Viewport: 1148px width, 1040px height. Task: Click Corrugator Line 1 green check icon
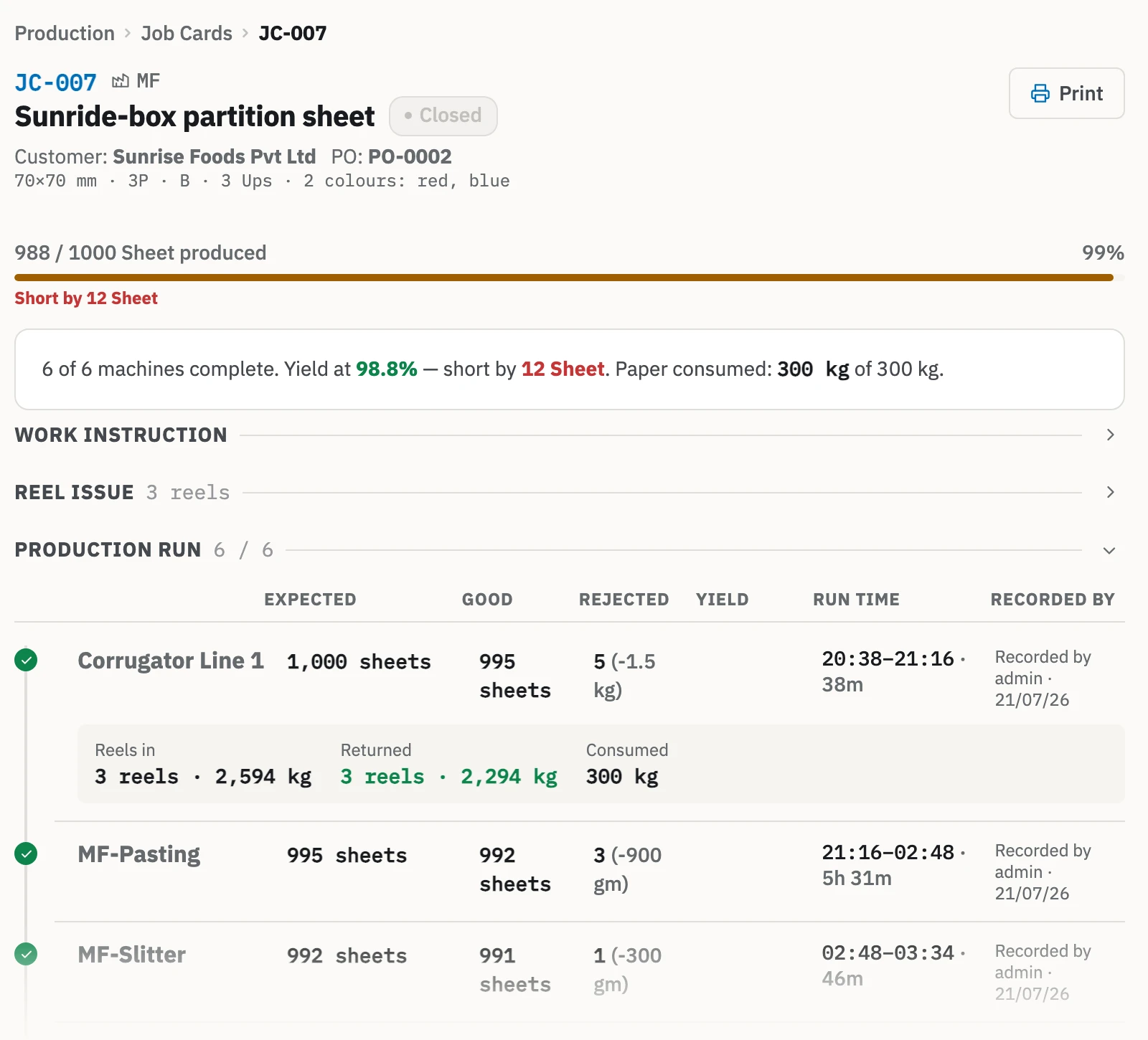26,660
